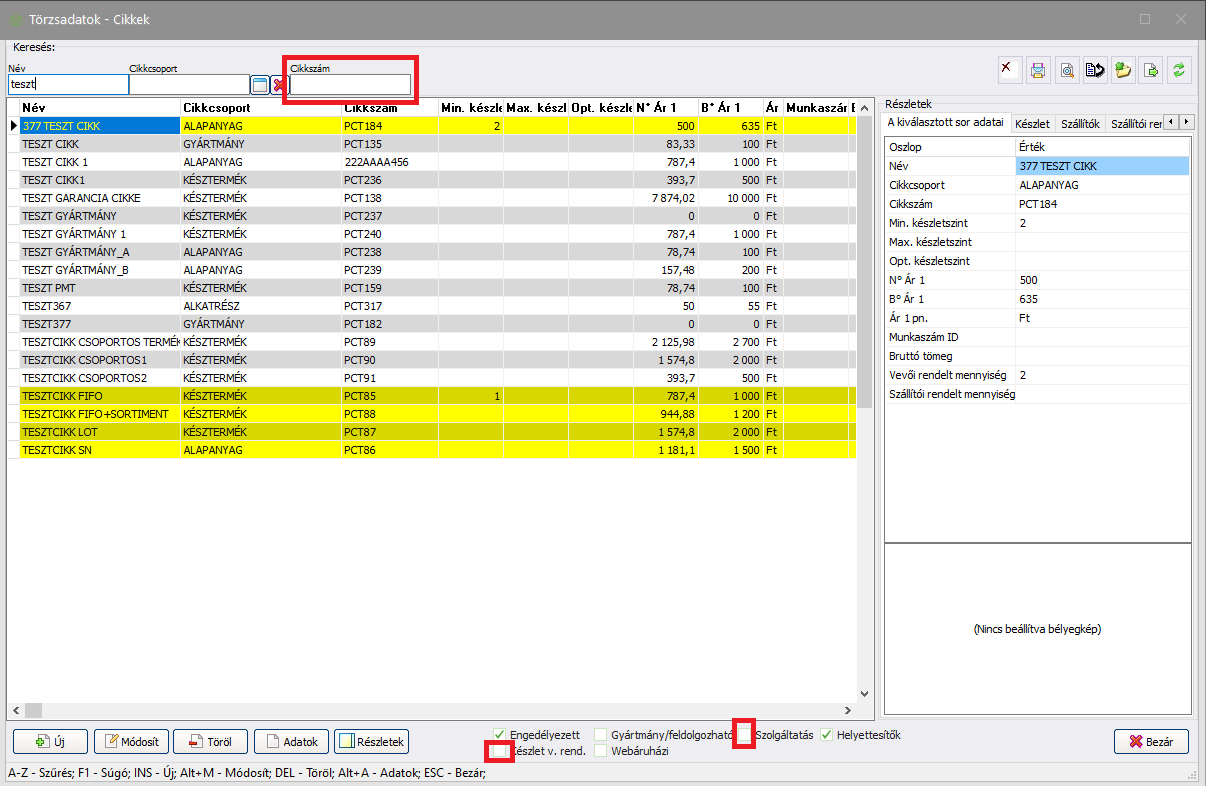1206x786 pixels.
Task: Click the folder icon with green arrow
Action: coord(1123,70)
